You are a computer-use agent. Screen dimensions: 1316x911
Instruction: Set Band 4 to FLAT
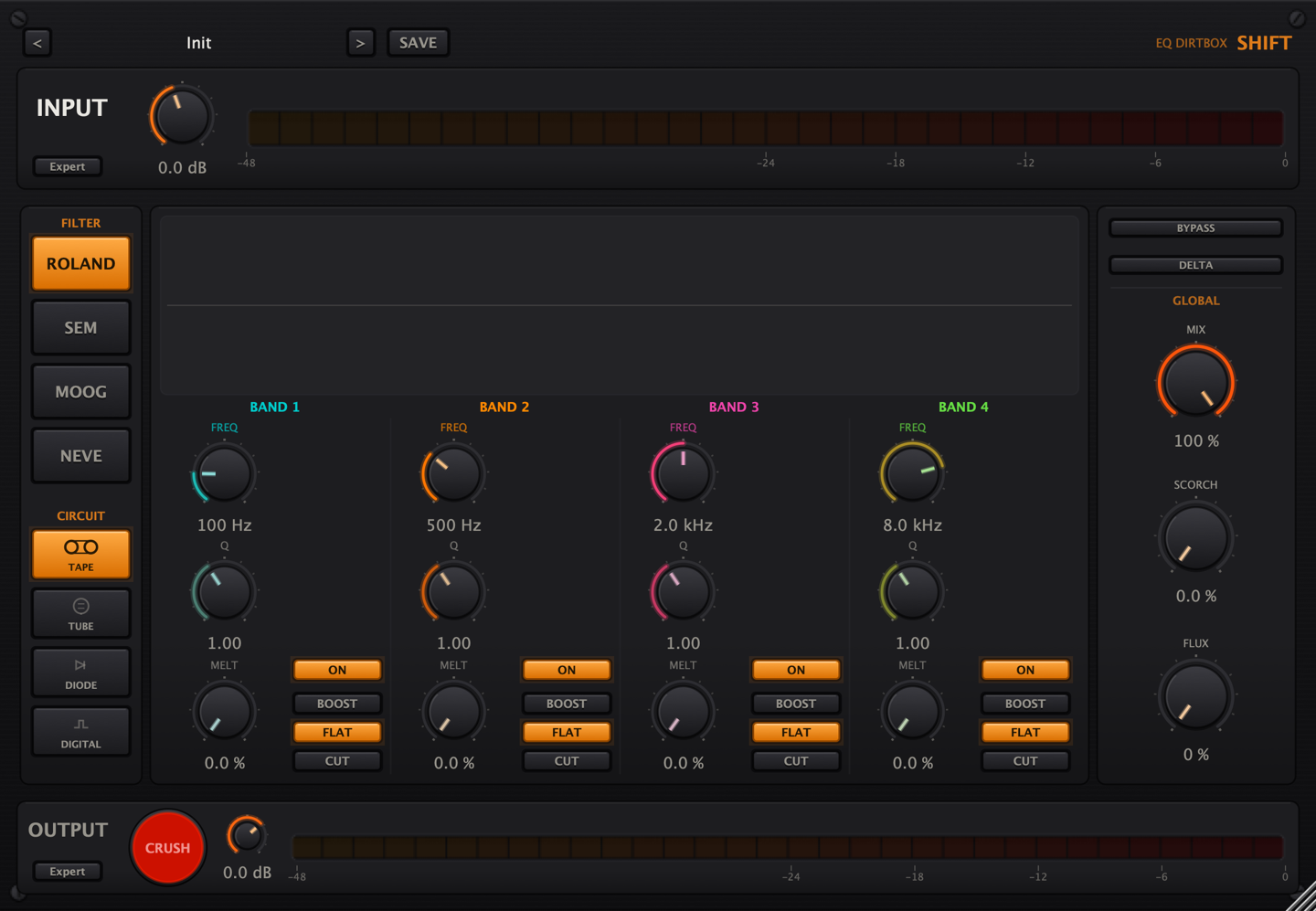(x=1025, y=732)
